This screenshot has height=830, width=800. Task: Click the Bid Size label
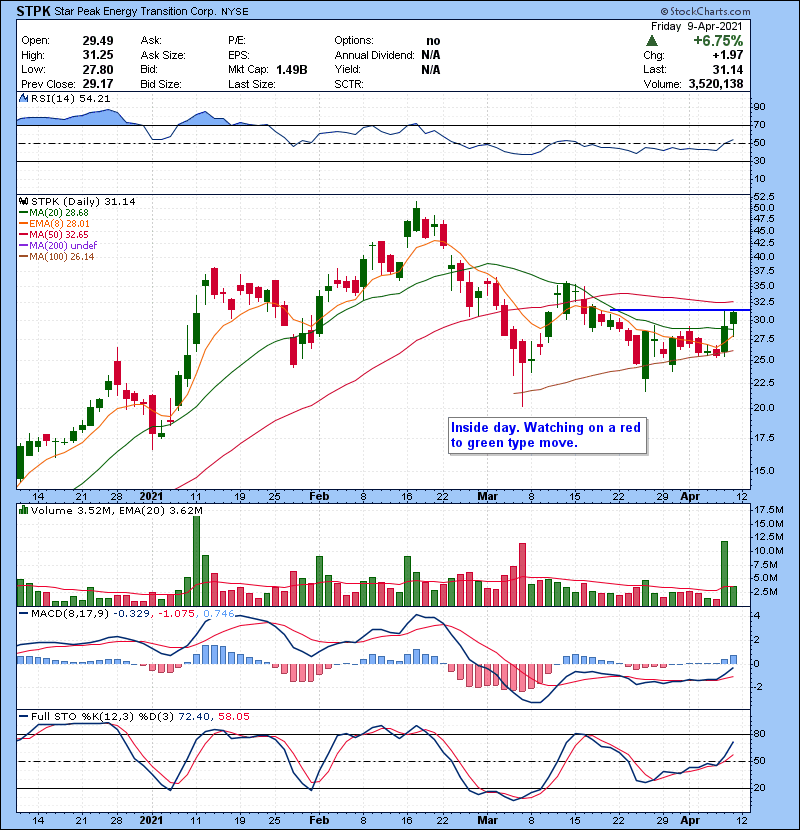pos(161,84)
